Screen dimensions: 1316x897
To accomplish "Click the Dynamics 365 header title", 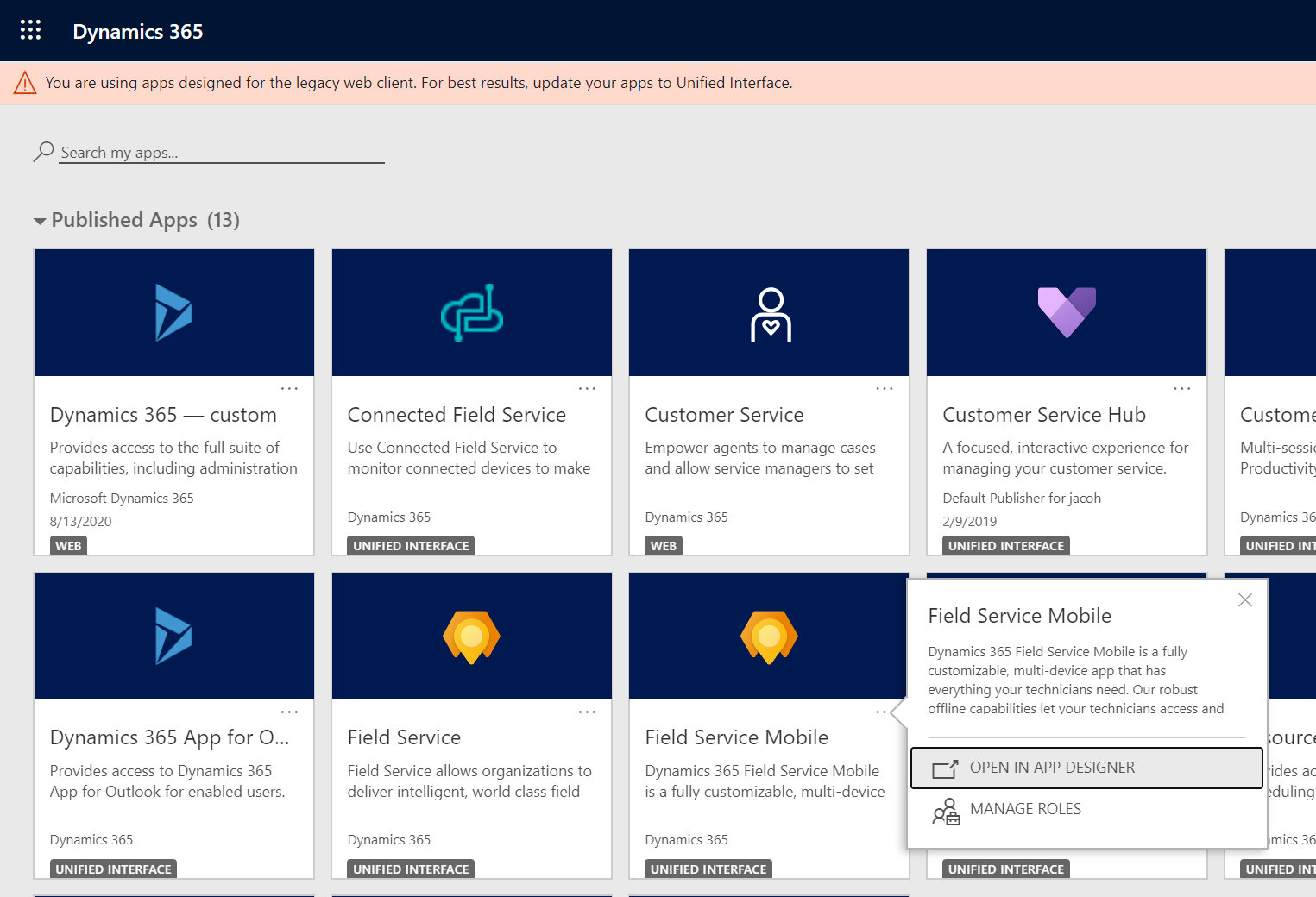I will pos(138,32).
